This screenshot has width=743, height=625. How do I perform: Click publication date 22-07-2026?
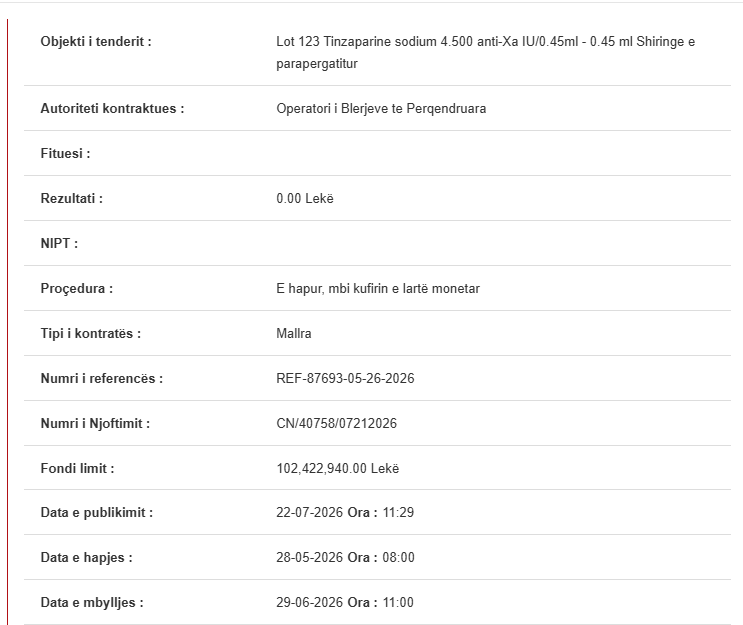coord(309,513)
